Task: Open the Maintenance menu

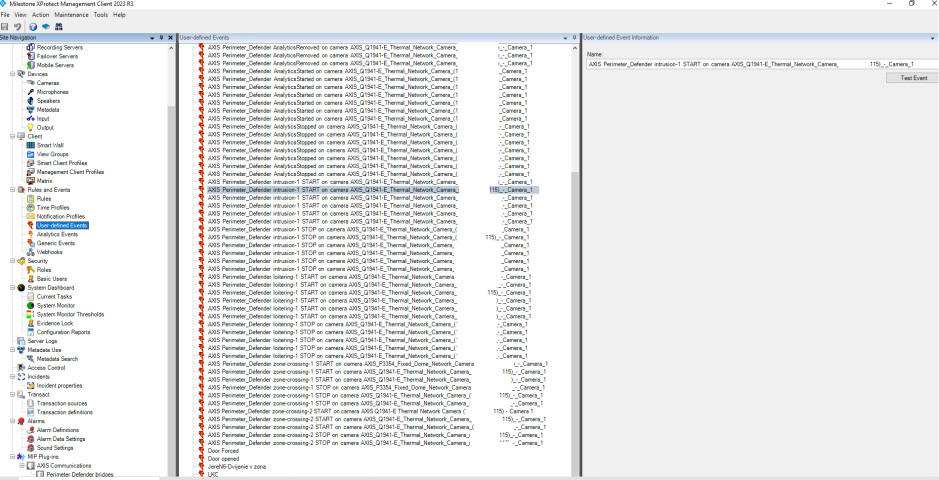Action: click(71, 15)
